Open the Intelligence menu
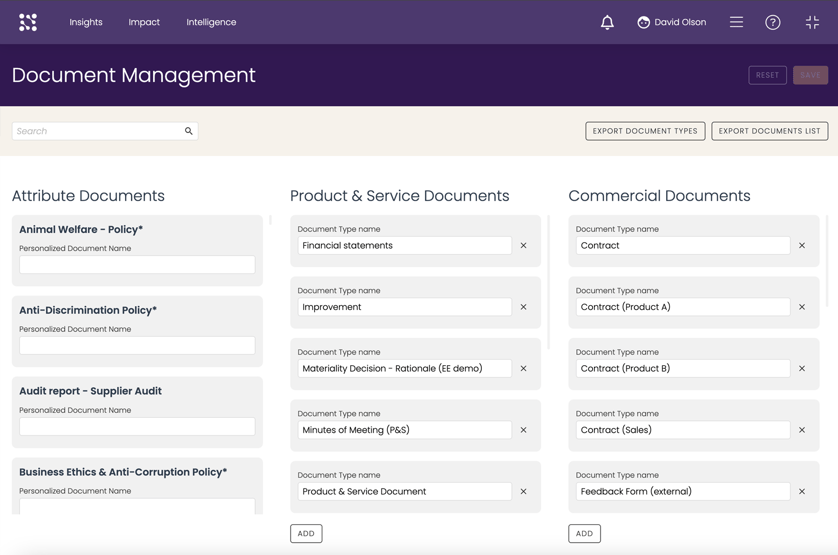The image size is (838, 555). 211,22
